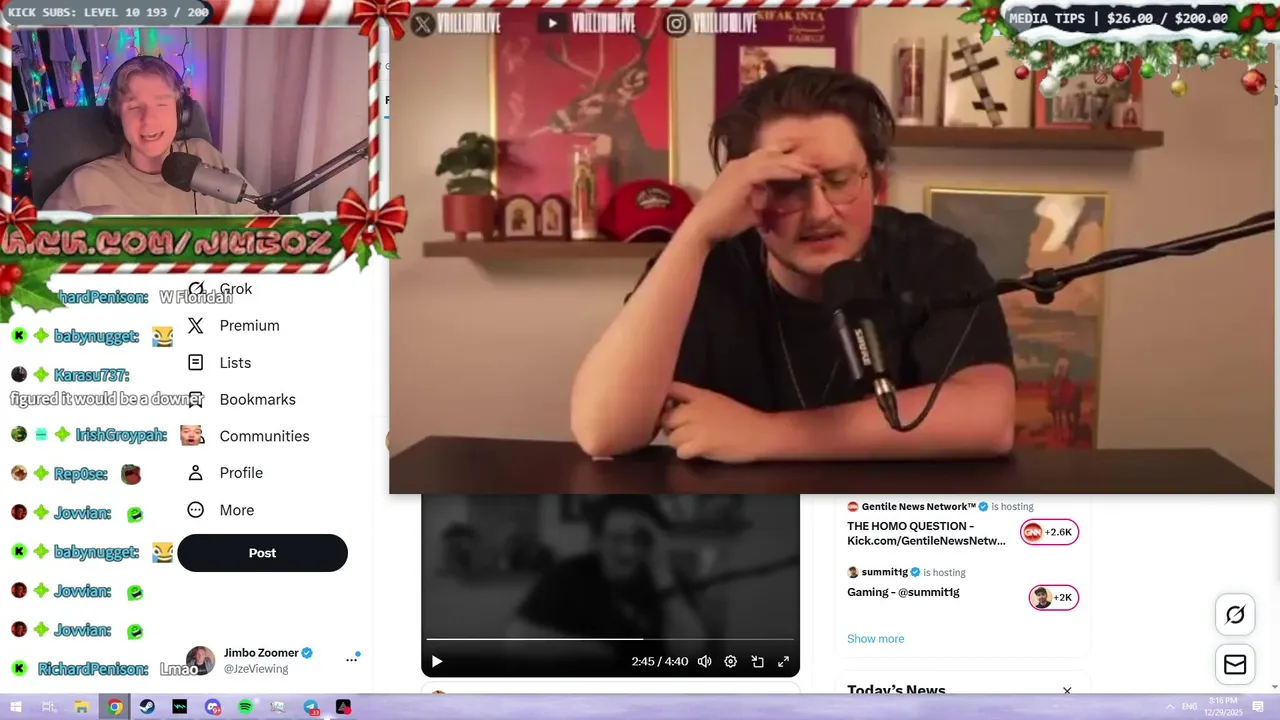Click the black Post button
Image resolution: width=1280 pixels, height=720 pixels.
263,553
